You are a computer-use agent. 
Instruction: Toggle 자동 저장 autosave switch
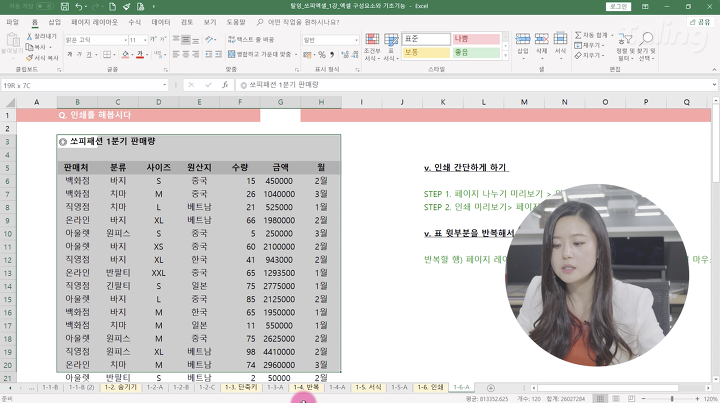(45, 6)
